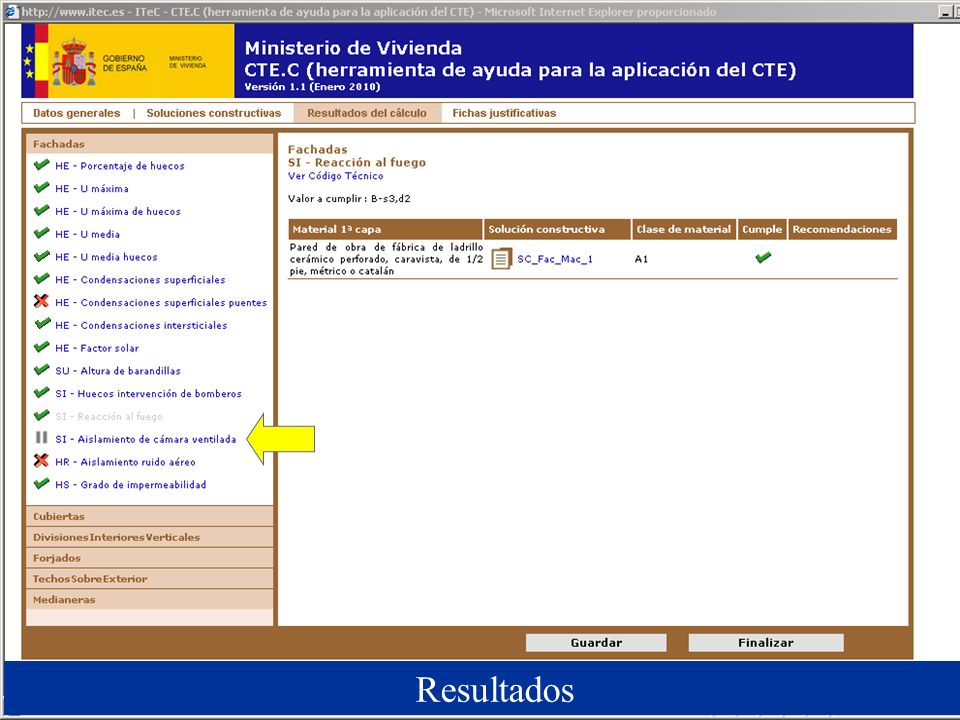Click Solución constructiva column header
Screen dimensions: 960x720
pos(557,229)
